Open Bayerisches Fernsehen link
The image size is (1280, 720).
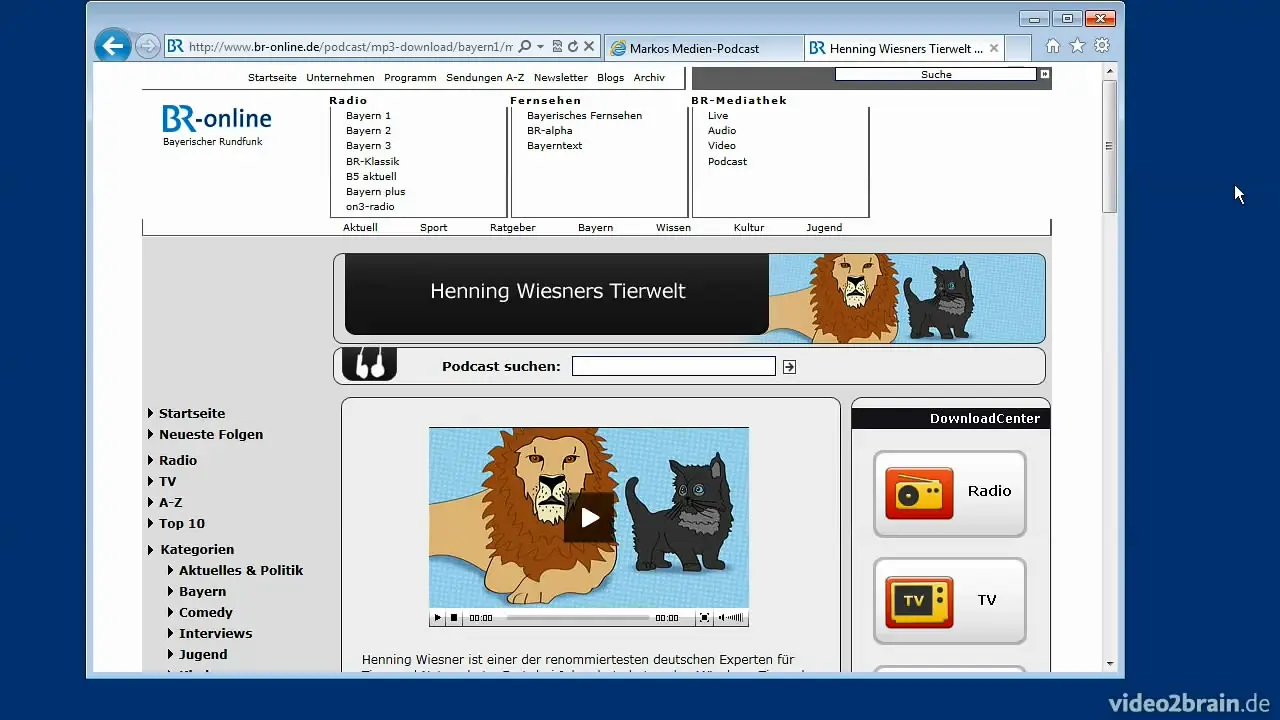tap(584, 116)
